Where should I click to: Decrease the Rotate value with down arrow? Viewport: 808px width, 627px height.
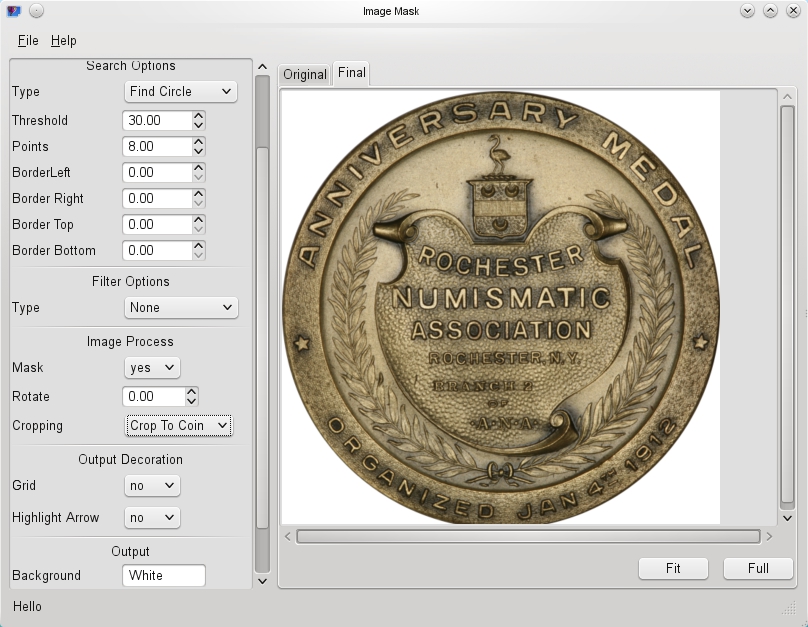[x=192, y=401]
